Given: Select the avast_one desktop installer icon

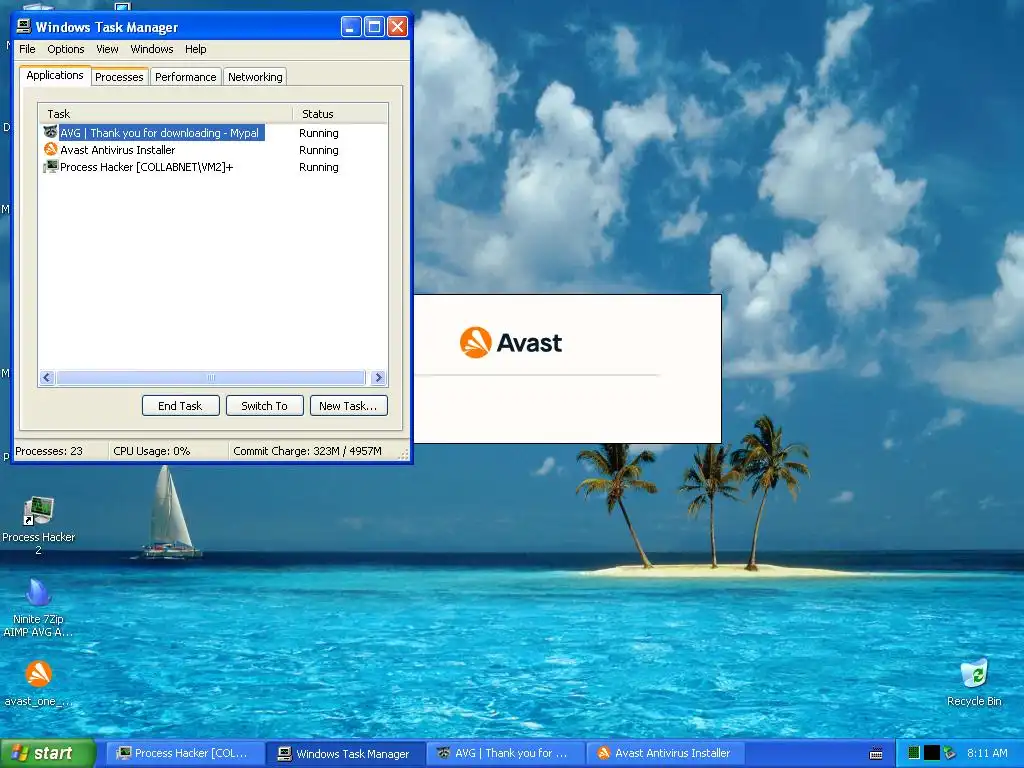Looking at the screenshot, I should [38, 683].
